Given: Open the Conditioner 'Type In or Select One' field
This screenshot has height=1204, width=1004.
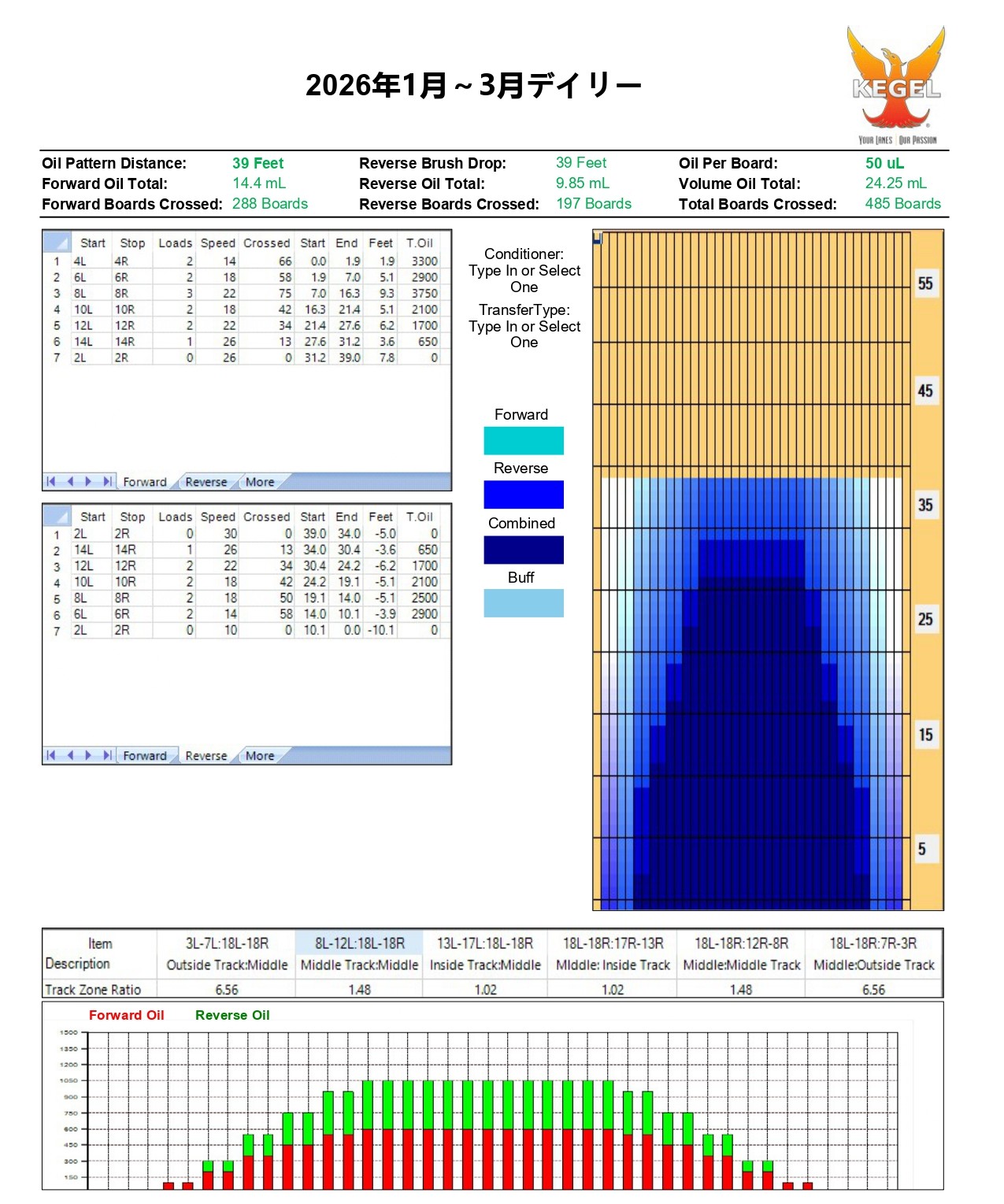Looking at the screenshot, I should pyautogui.click(x=524, y=279).
